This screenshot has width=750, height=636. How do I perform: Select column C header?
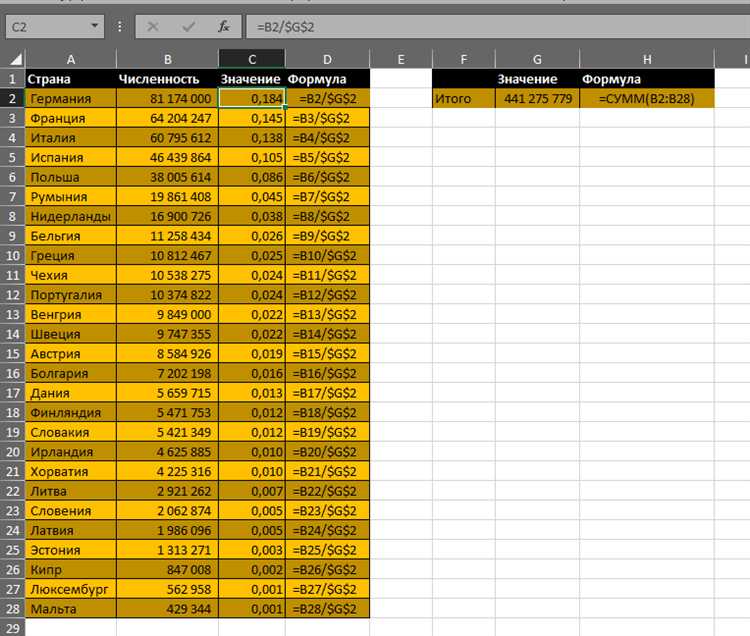click(252, 59)
